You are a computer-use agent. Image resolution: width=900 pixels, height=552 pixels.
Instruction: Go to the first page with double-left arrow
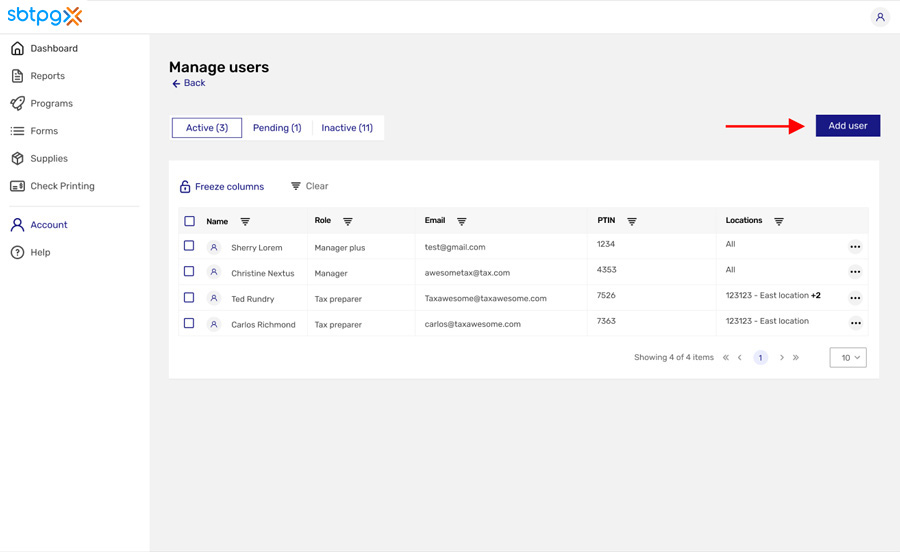tap(726, 357)
